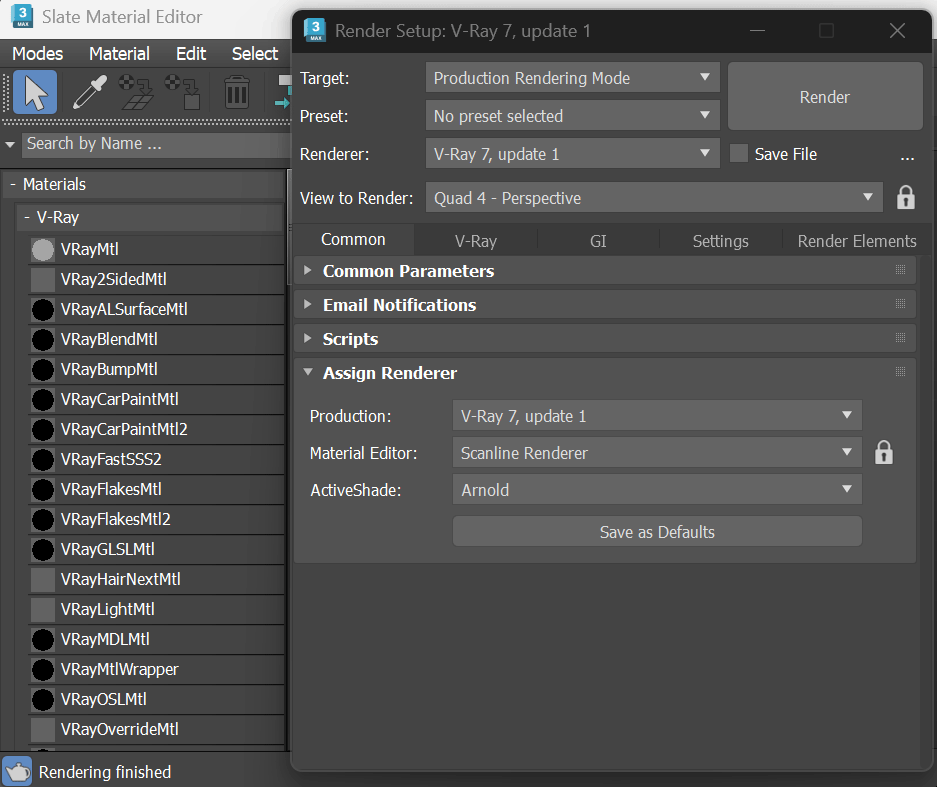Screen dimensions: 937x787
Task: Open the Production renderer dropdown
Action: pyautogui.click(x=657, y=415)
